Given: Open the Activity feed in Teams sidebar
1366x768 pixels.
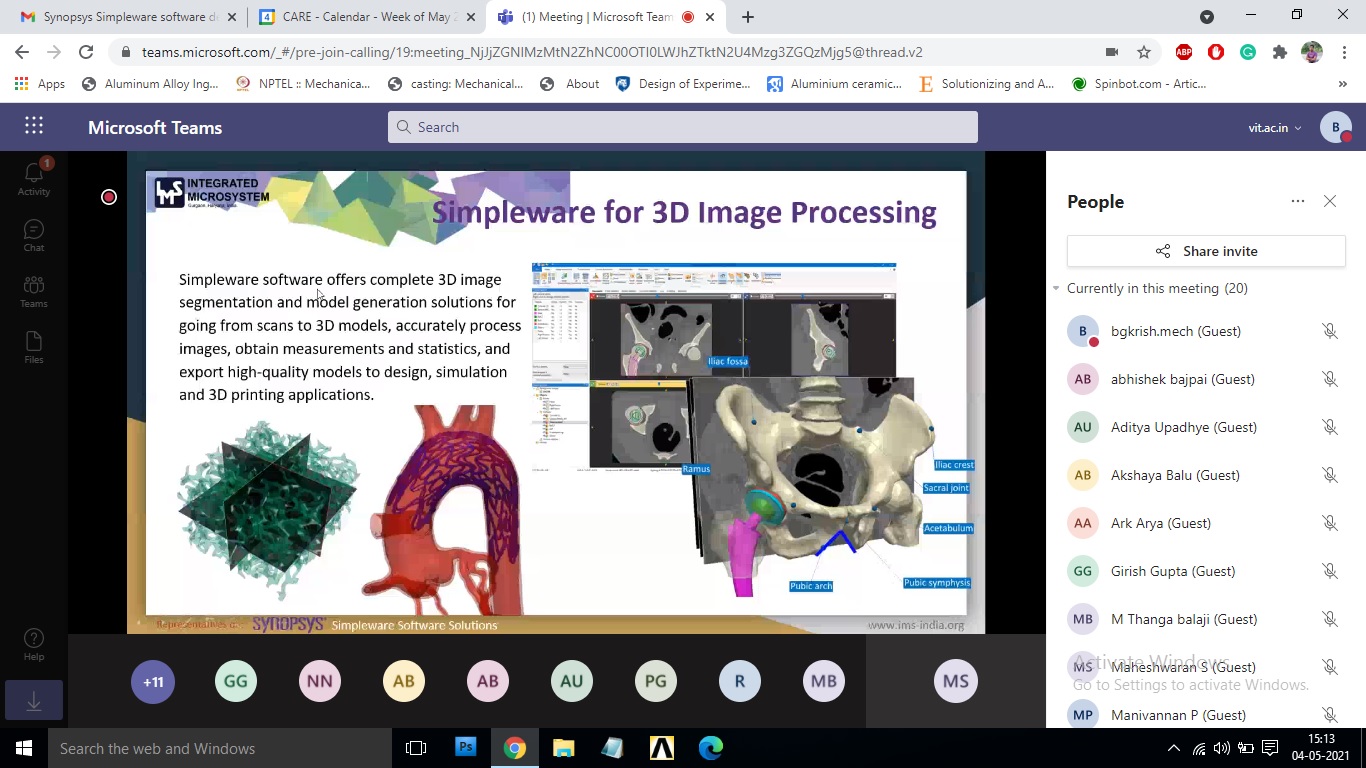Looking at the screenshot, I should point(33,173).
